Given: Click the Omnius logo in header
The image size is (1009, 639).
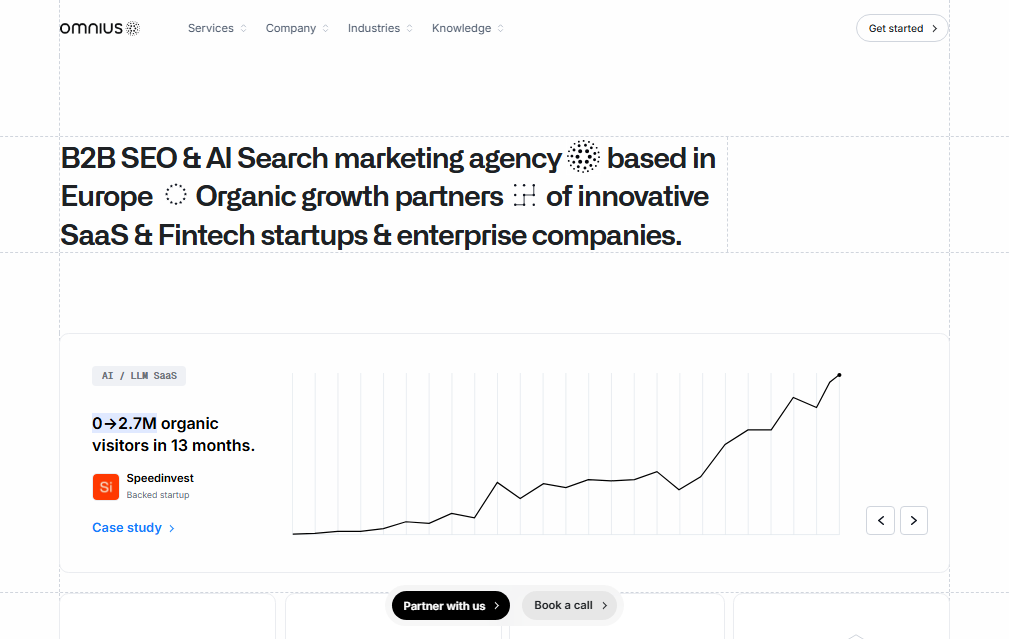Looking at the screenshot, I should point(99,28).
